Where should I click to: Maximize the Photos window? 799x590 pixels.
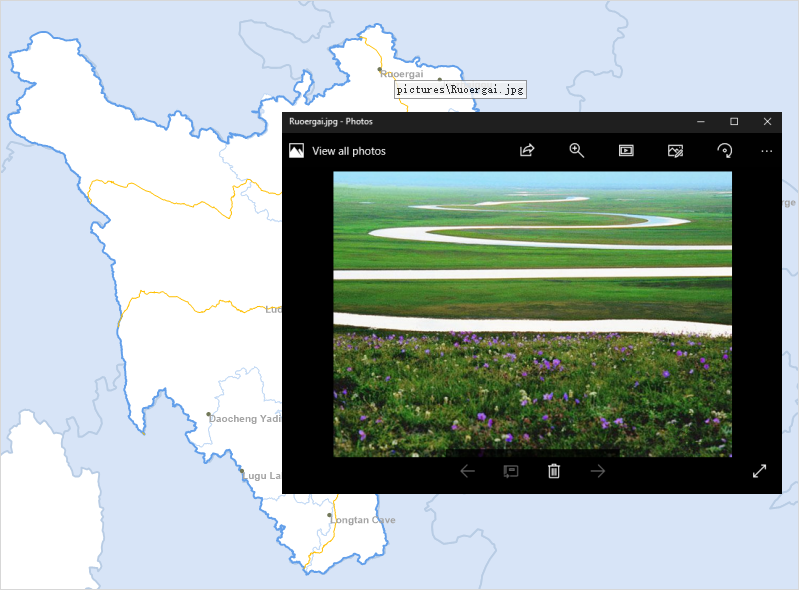pos(734,122)
